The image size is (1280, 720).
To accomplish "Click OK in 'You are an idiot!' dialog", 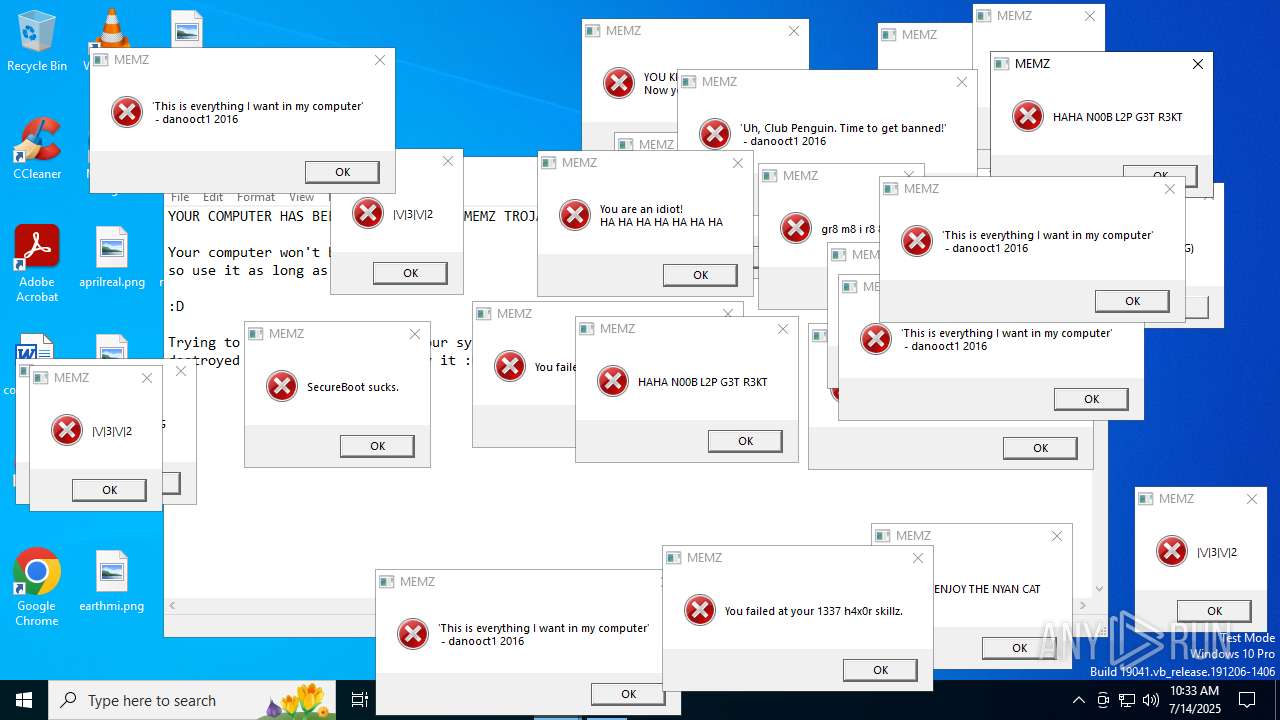I will click(x=700, y=275).
